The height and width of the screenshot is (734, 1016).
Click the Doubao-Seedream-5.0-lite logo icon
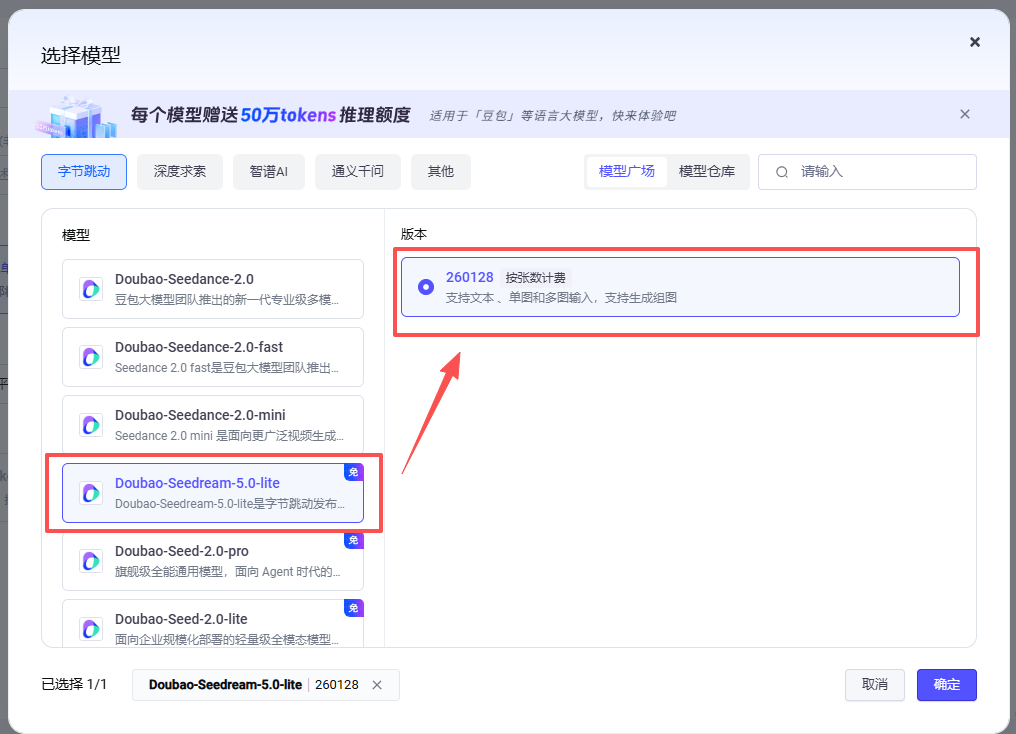point(91,493)
